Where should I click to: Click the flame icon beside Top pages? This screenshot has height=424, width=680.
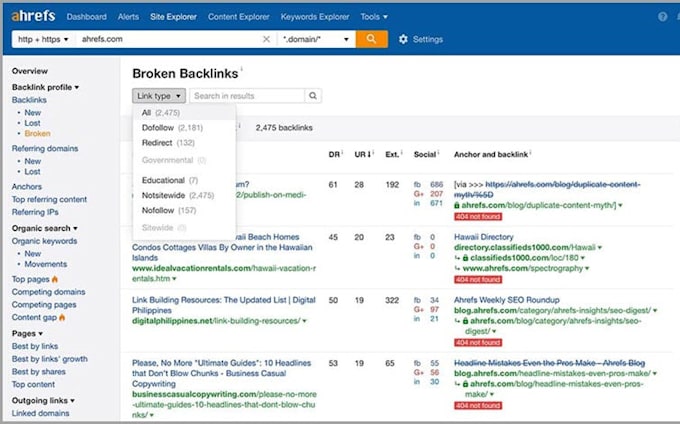pos(55,279)
